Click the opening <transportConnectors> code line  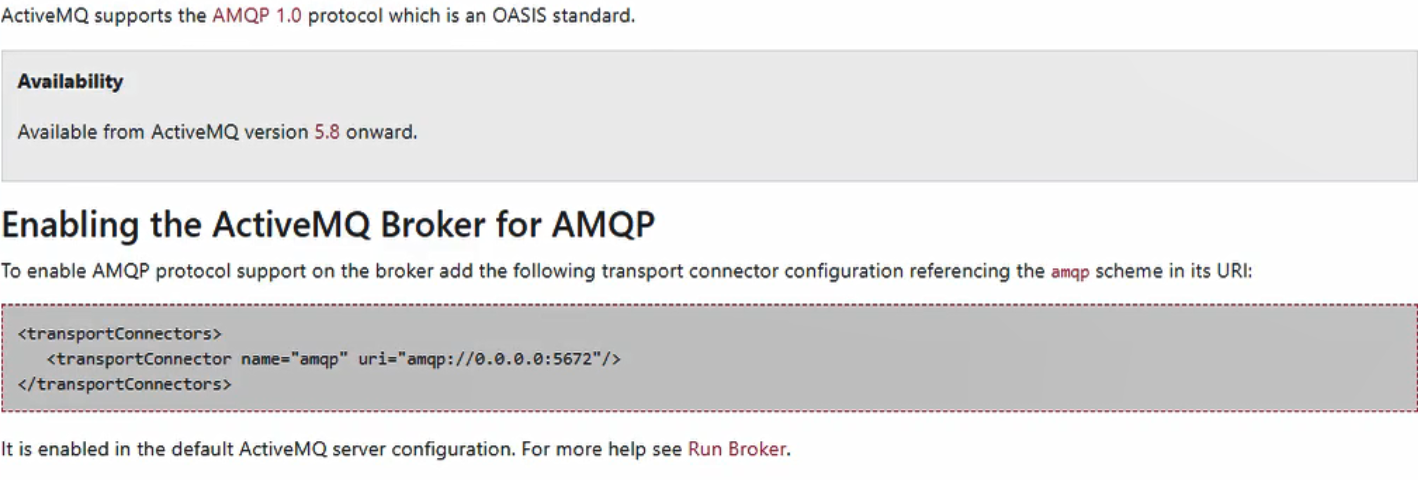(x=120, y=333)
